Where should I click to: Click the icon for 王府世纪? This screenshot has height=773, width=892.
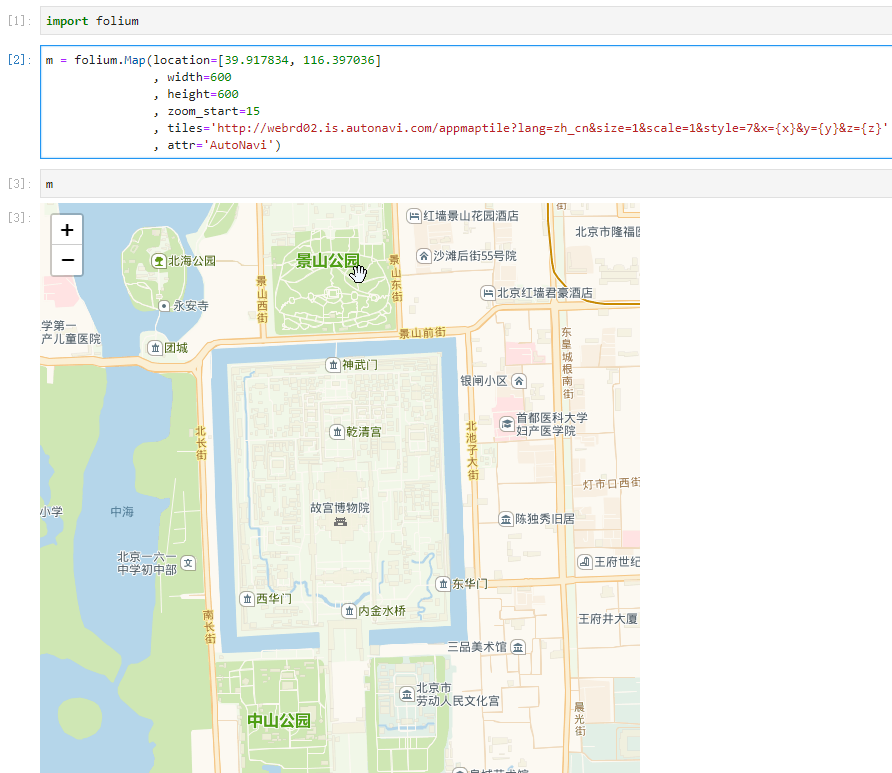pyautogui.click(x=585, y=562)
